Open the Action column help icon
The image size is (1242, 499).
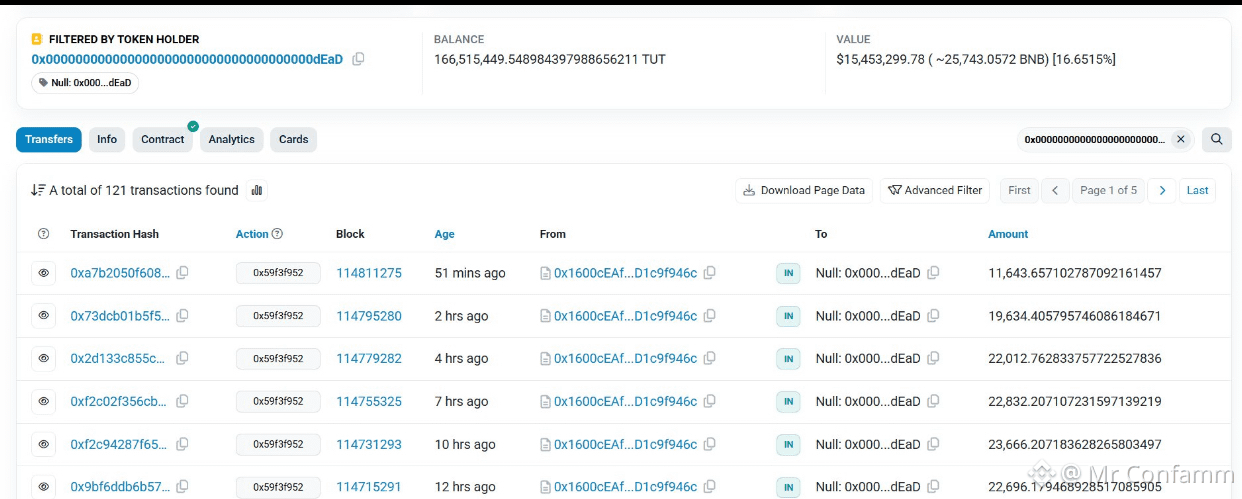(277, 234)
